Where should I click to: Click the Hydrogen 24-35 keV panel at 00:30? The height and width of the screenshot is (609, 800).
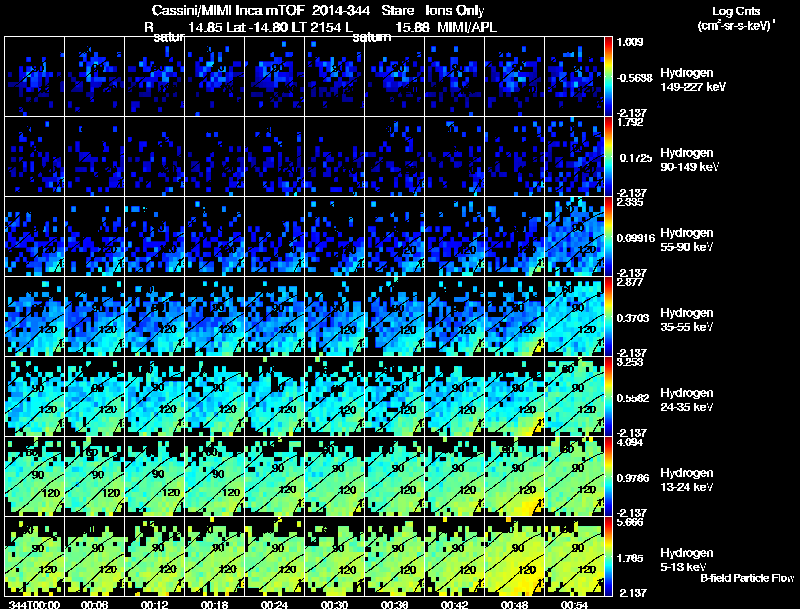(334, 397)
